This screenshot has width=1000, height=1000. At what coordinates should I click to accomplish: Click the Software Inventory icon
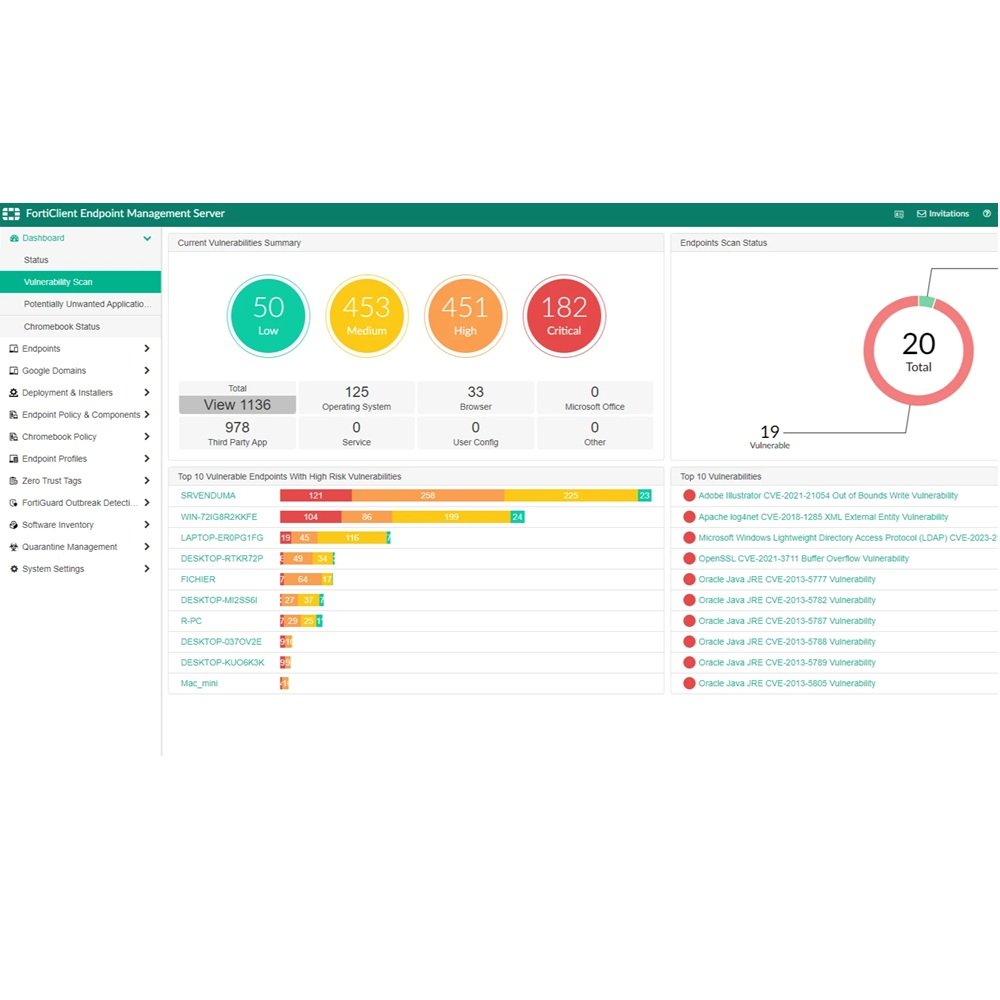(x=13, y=525)
